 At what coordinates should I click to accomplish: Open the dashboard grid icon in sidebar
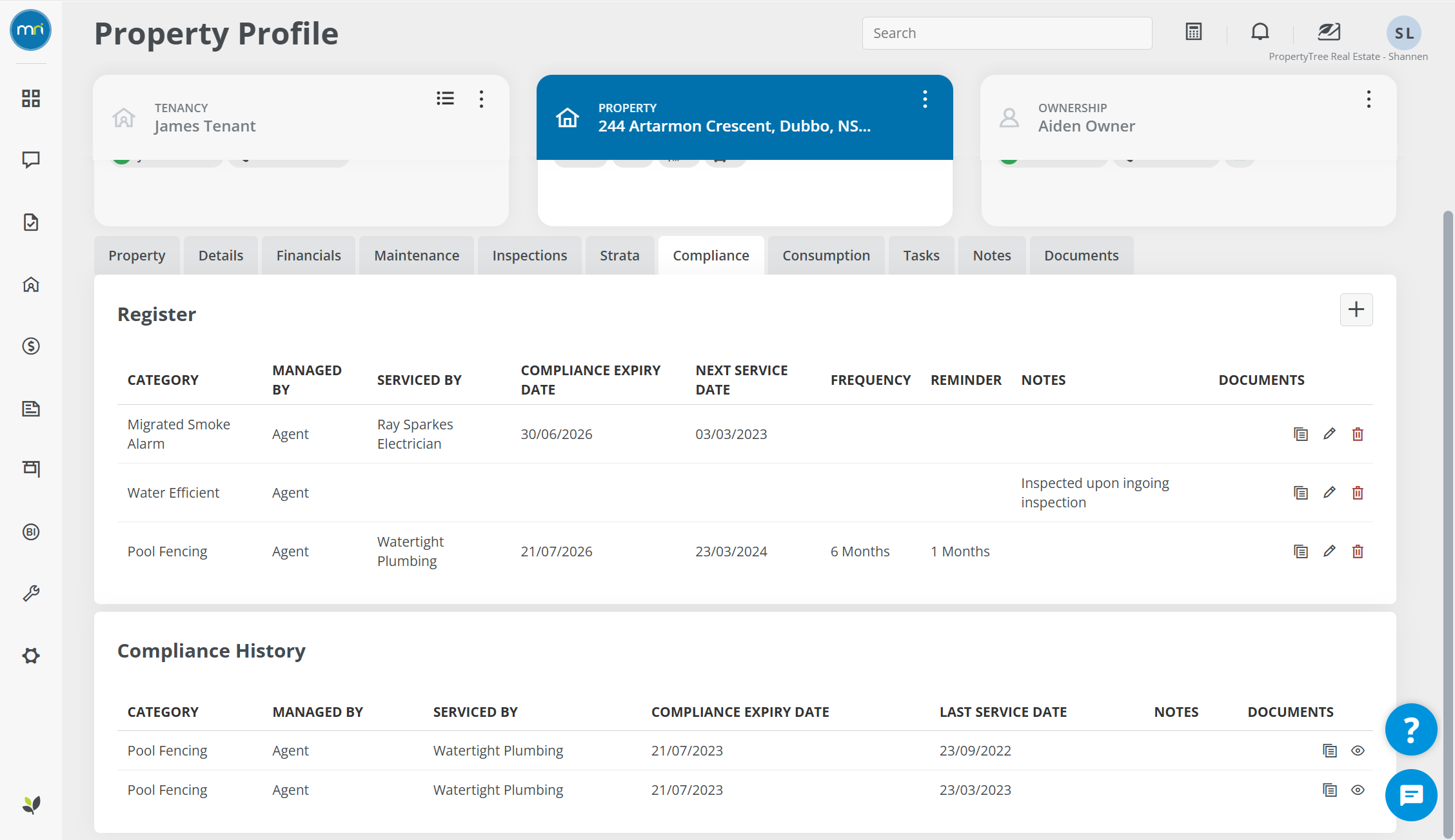click(x=31, y=98)
